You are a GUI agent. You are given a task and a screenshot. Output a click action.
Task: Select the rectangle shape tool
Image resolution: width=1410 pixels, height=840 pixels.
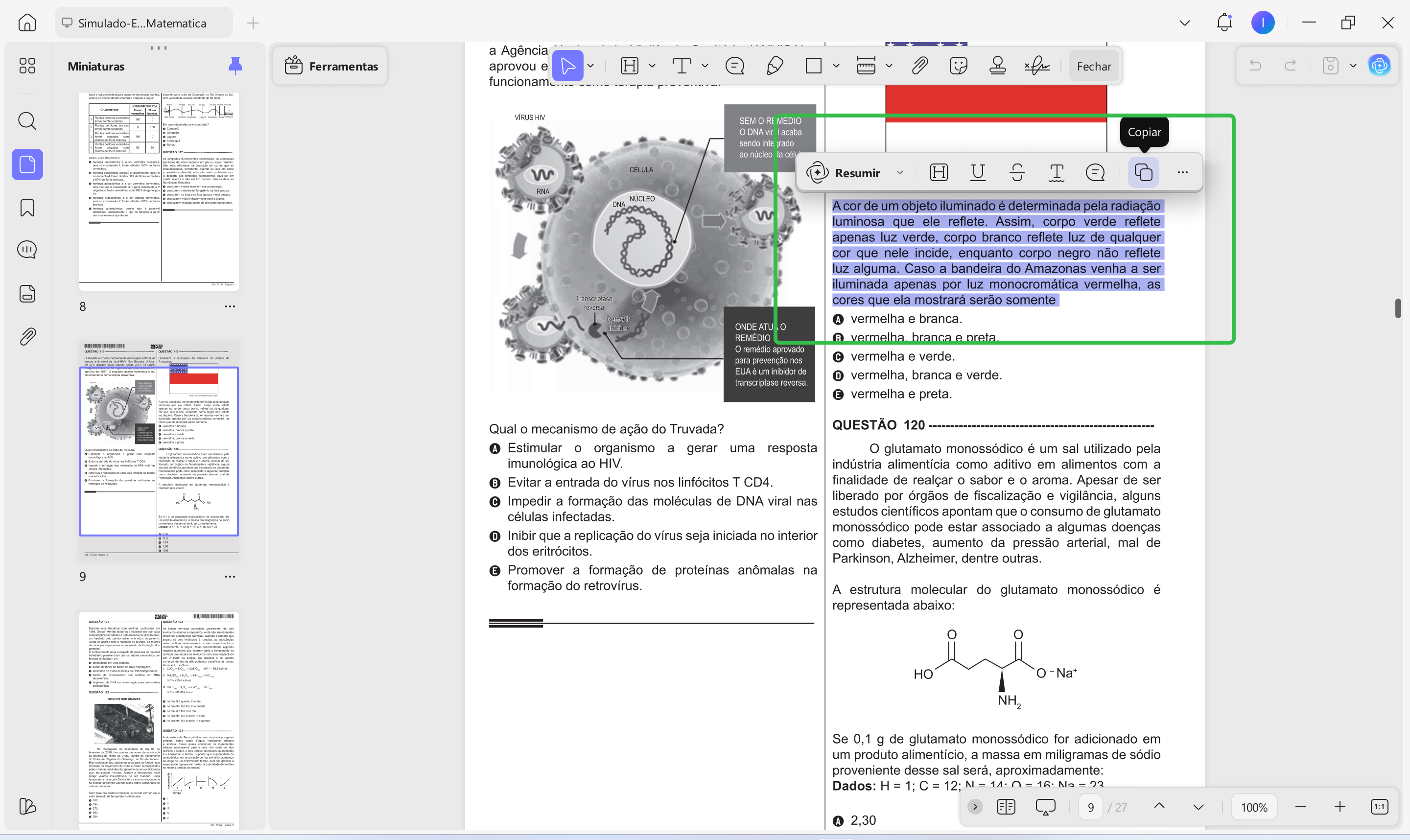coord(813,66)
